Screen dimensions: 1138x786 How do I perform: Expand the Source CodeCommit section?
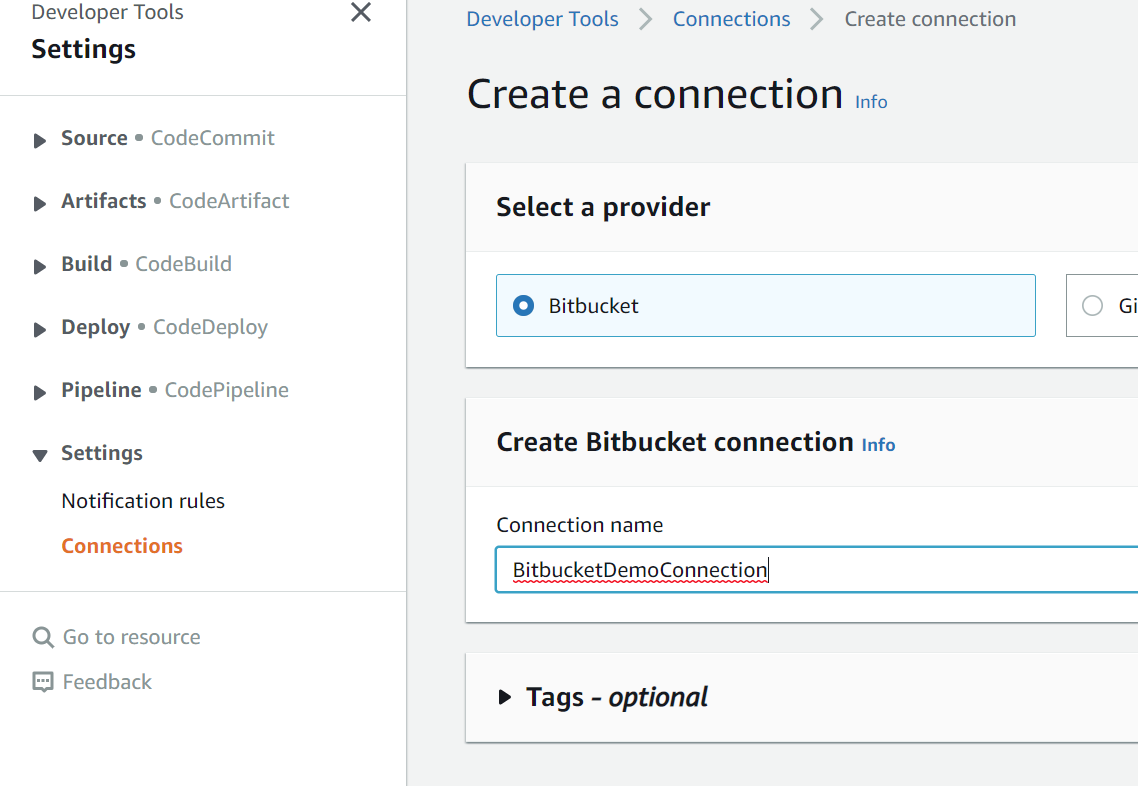[40, 140]
